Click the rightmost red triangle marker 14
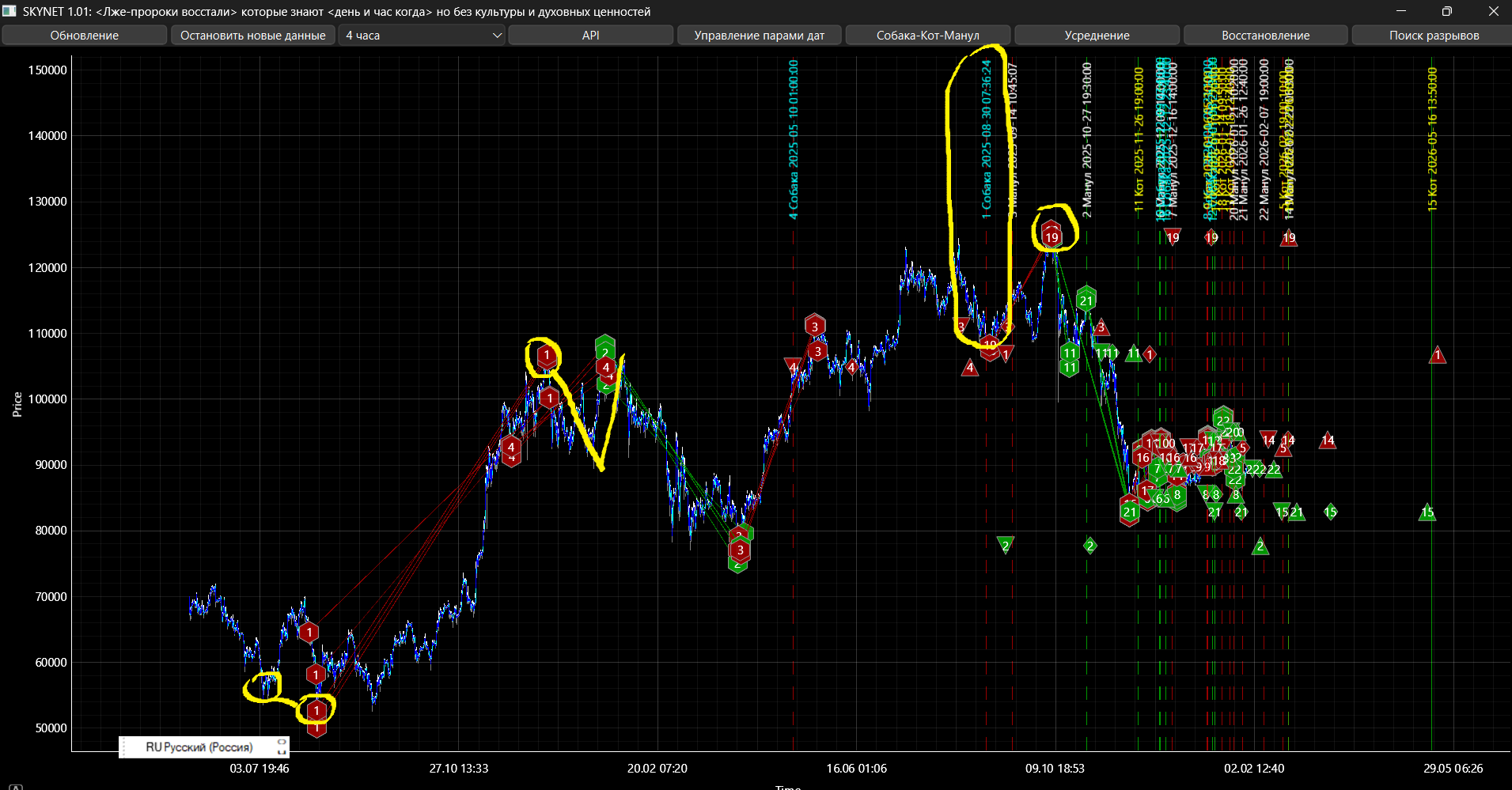 pyautogui.click(x=1328, y=440)
